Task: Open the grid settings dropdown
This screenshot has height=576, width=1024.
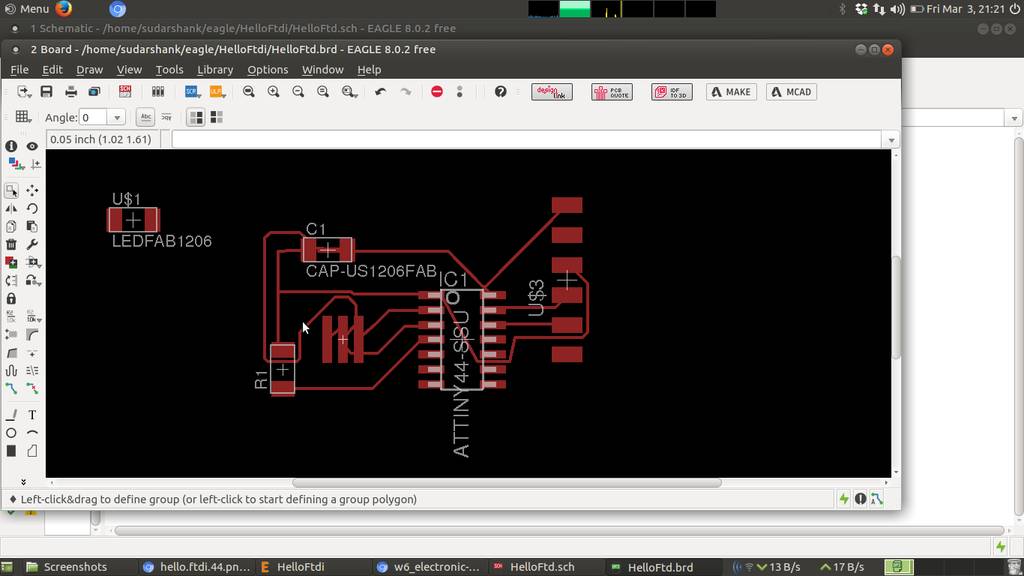Action: pos(23,117)
